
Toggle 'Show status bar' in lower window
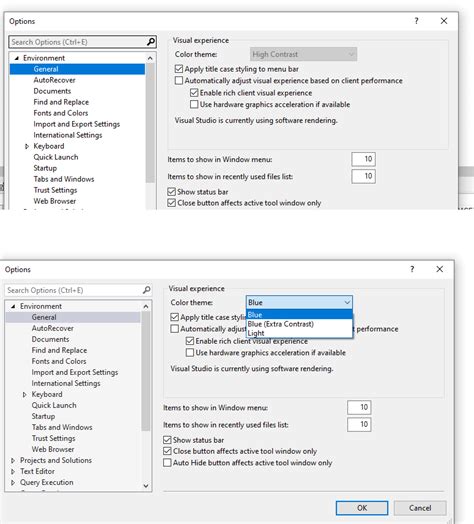pos(167,440)
